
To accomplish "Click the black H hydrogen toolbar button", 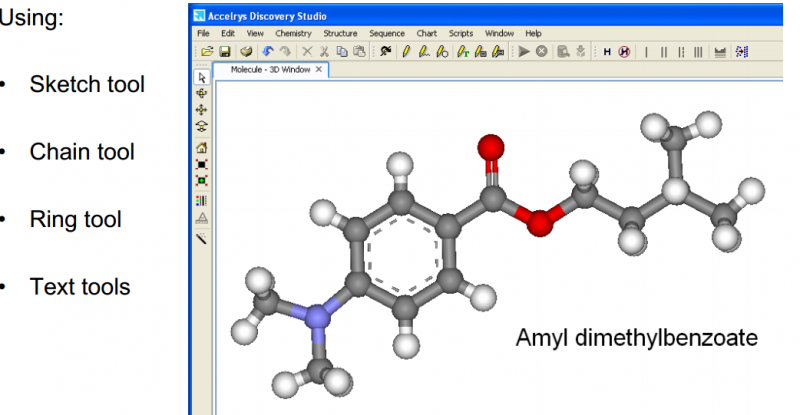I will (x=608, y=50).
